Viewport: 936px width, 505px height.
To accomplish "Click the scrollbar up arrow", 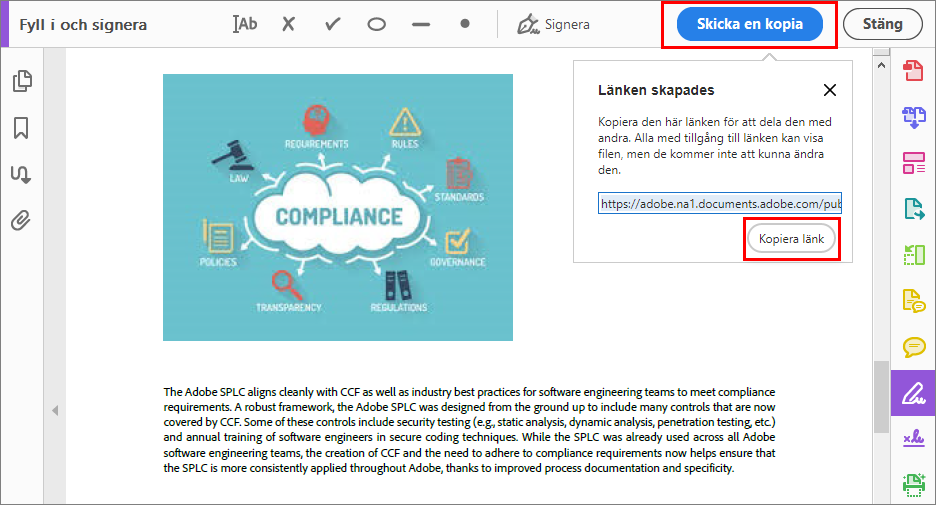I will coord(881,65).
